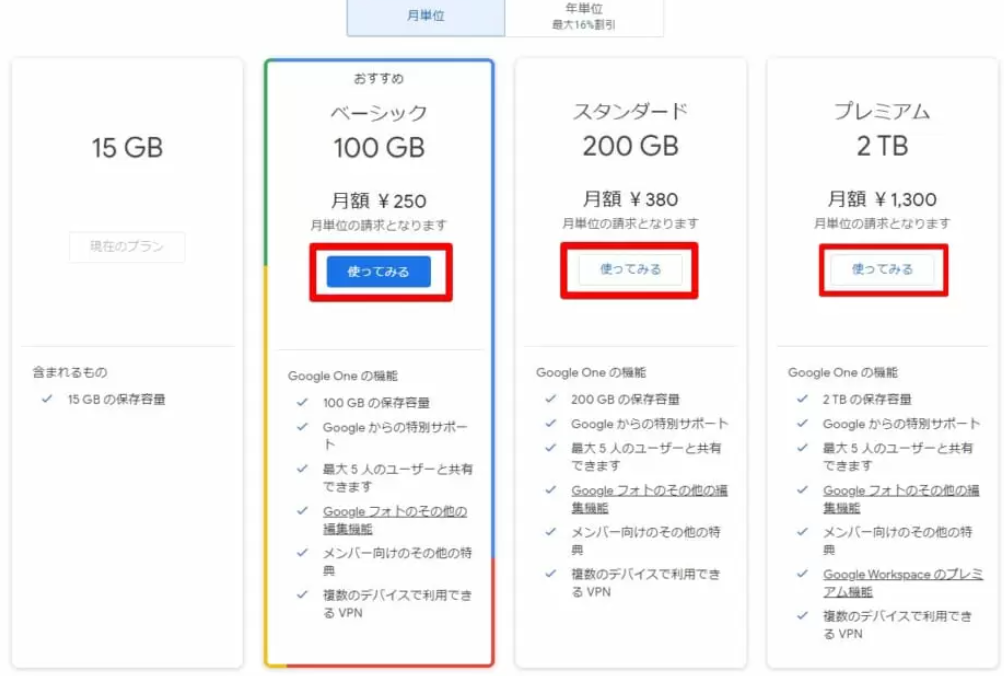Click checkmark next to 2 TB の保存容量
This screenshot has height=676, width=1004.
tap(802, 399)
